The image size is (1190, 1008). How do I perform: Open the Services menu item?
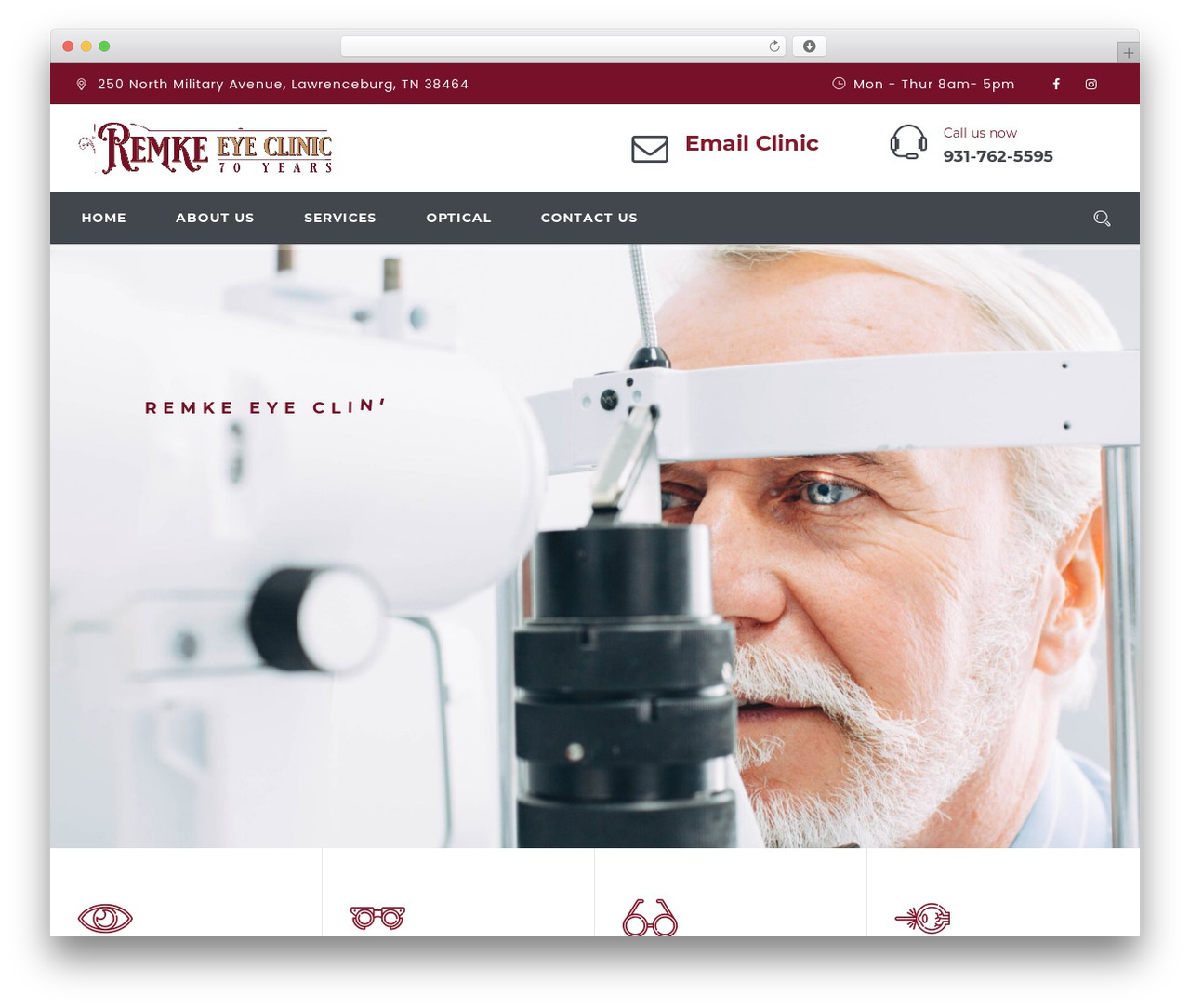(340, 218)
